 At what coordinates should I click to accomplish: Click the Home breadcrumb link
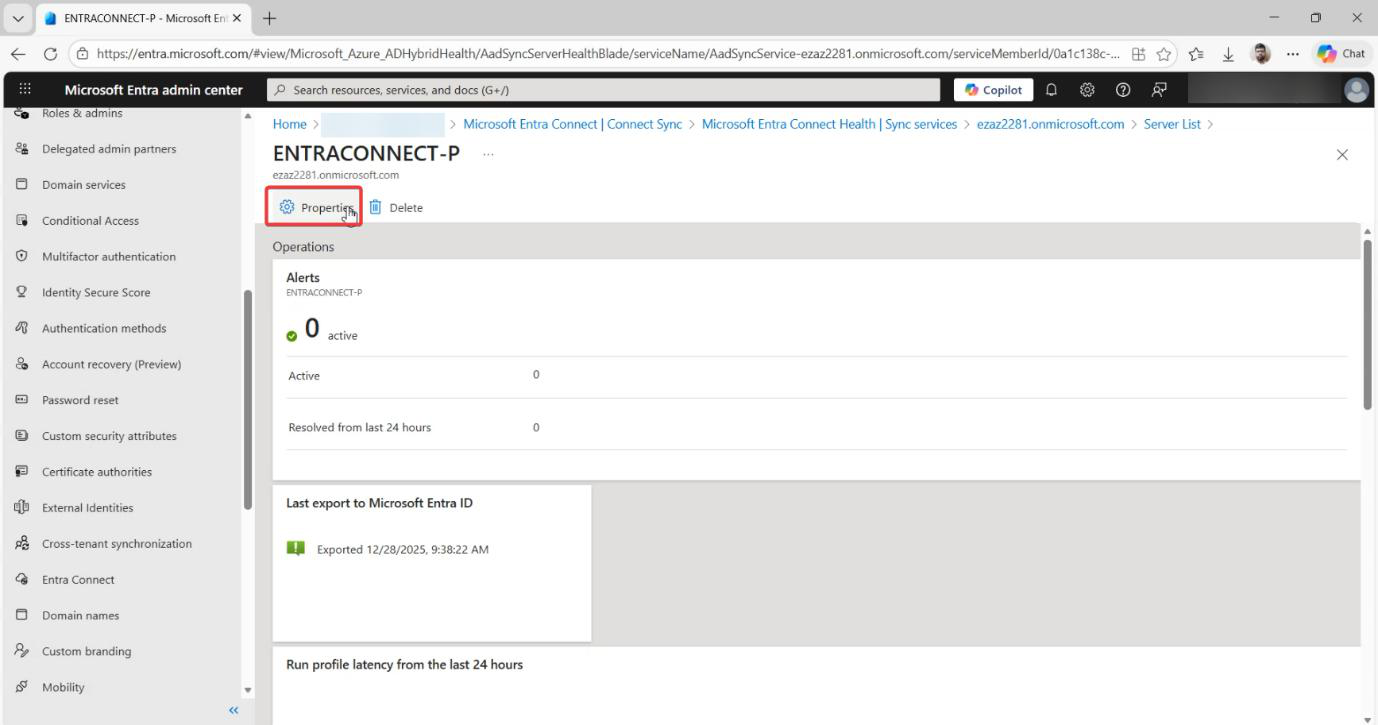290,124
